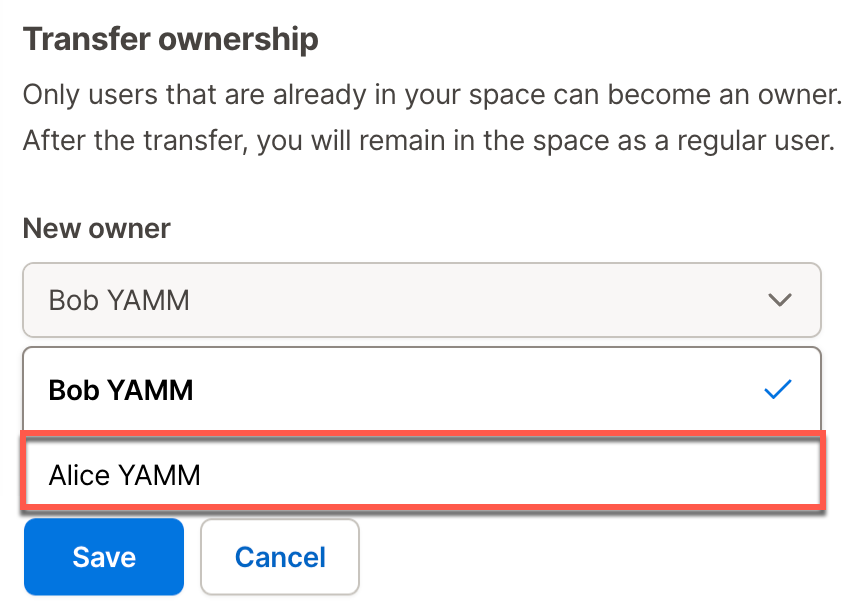The height and width of the screenshot is (612, 854).
Task: Open the New owner combo box
Action: (422, 300)
